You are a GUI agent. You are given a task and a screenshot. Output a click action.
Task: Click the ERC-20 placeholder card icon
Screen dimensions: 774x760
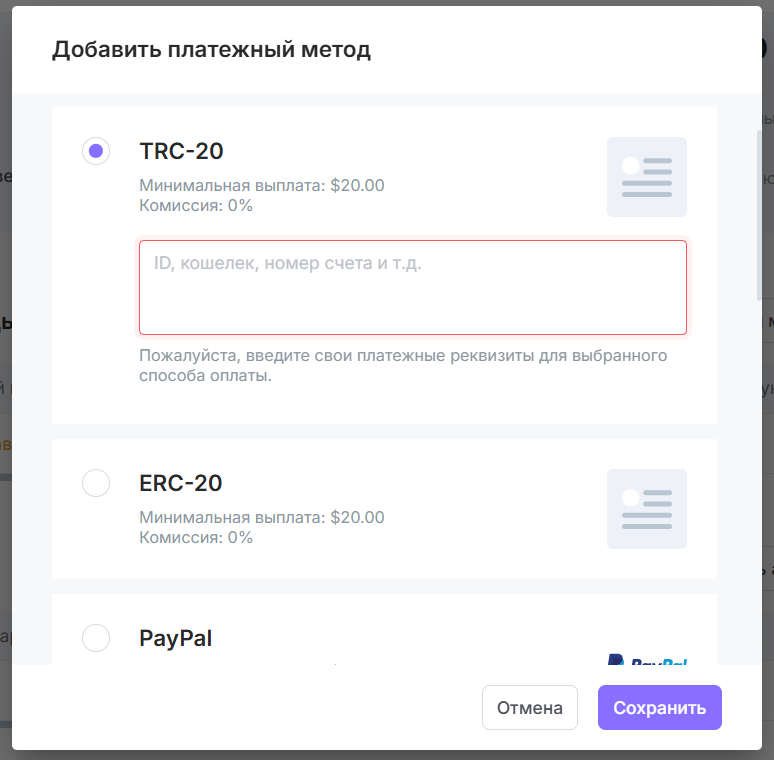647,509
